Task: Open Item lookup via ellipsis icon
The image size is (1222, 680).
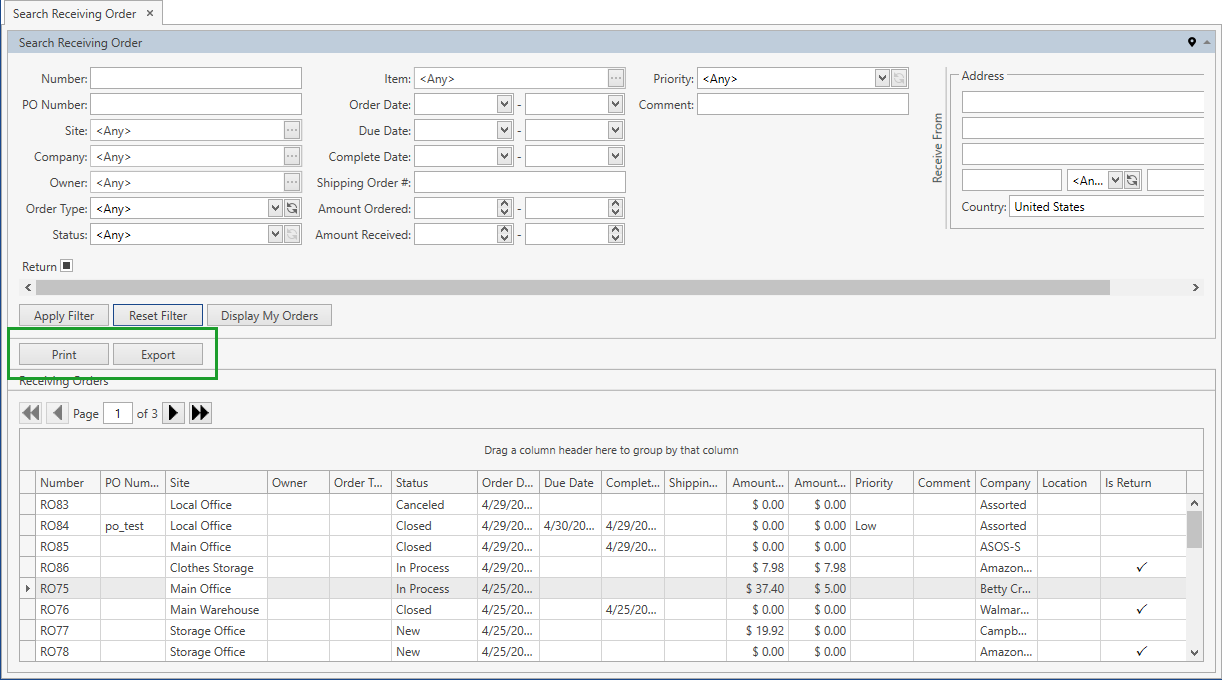Action: (617, 78)
